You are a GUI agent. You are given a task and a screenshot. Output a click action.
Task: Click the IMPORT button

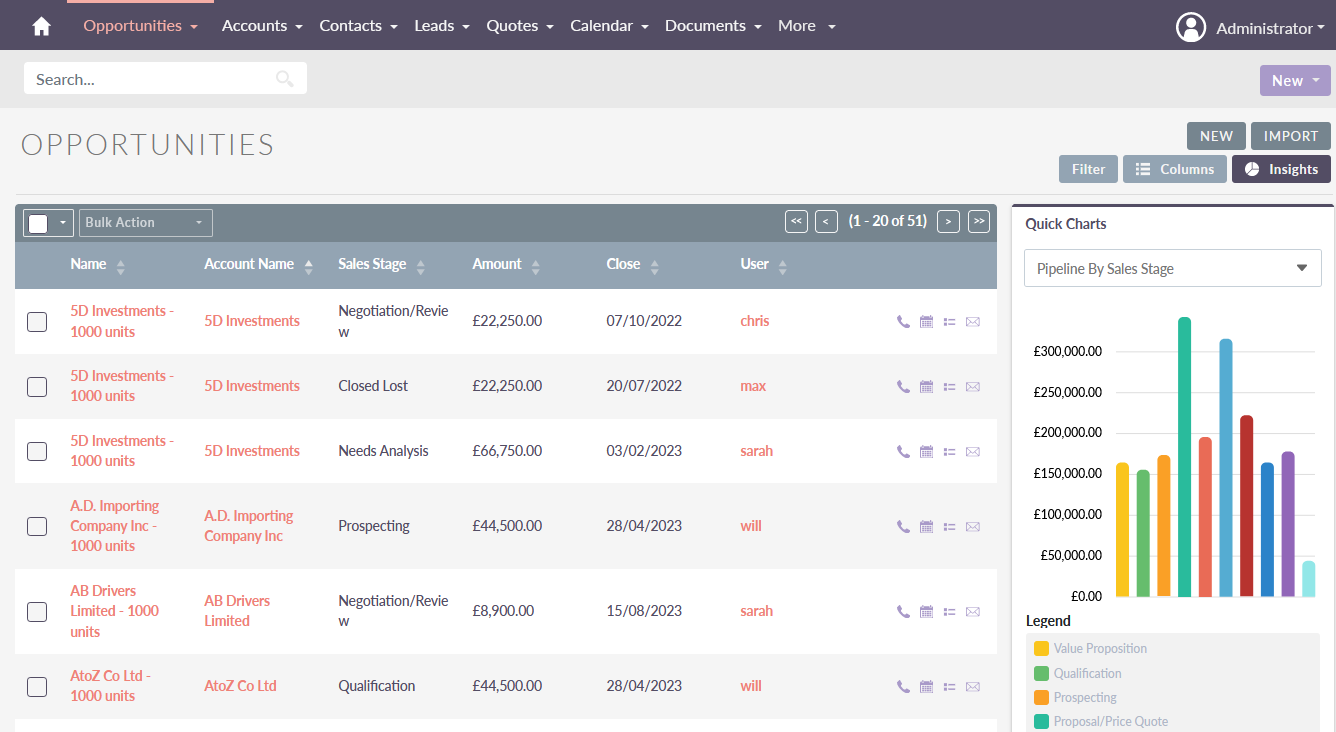(x=1291, y=136)
